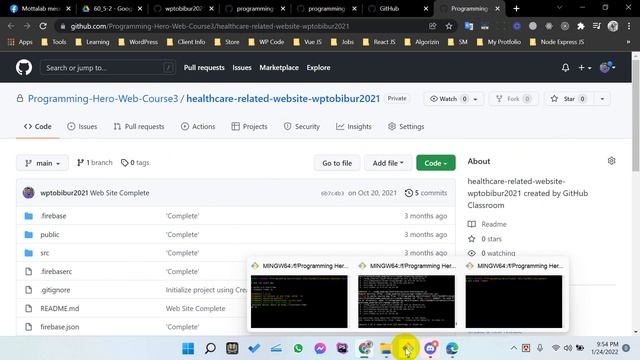Open the README.md file
The height and width of the screenshot is (360, 640).
(x=60, y=308)
